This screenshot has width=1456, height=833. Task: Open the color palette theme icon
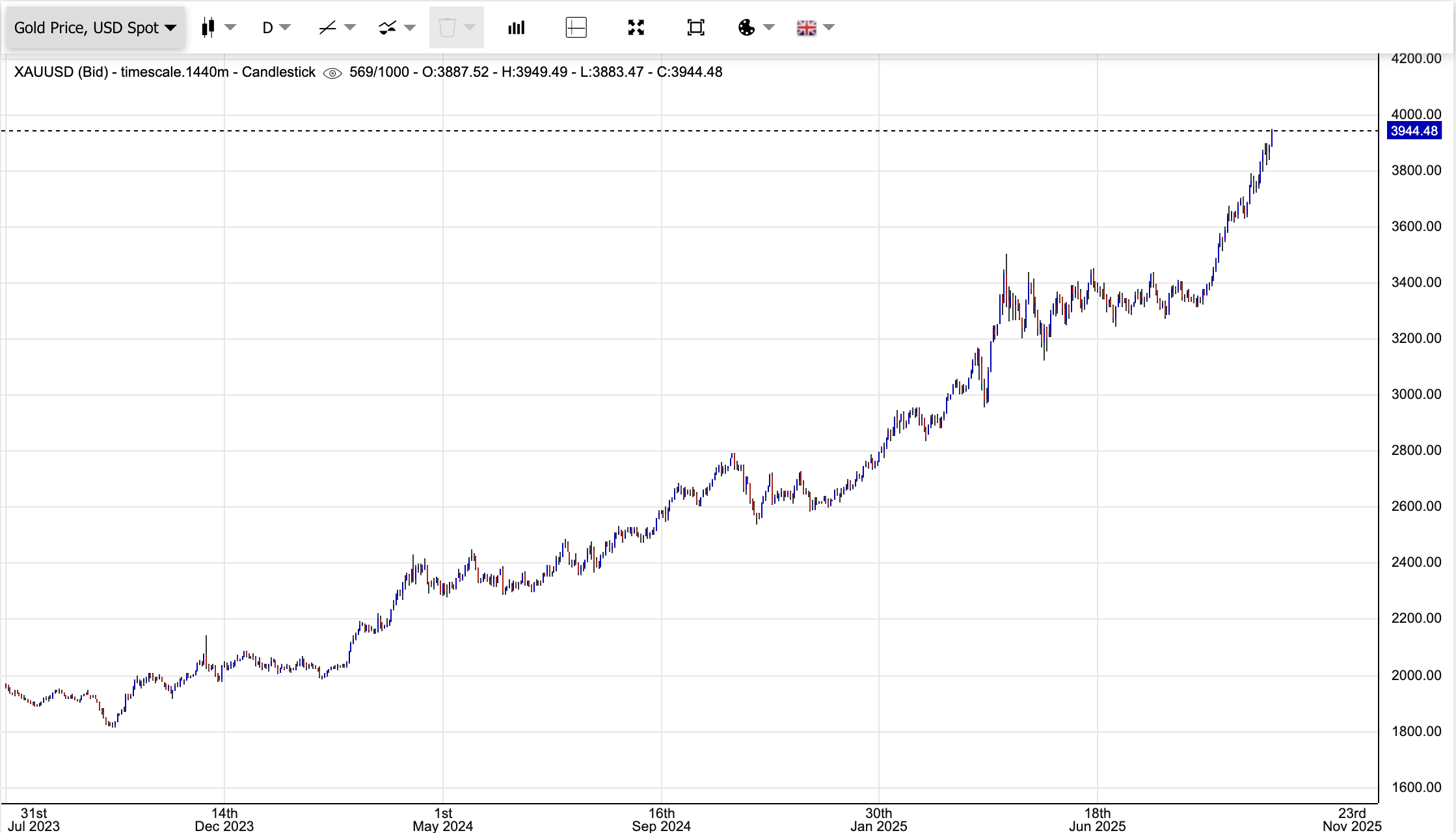click(x=747, y=27)
